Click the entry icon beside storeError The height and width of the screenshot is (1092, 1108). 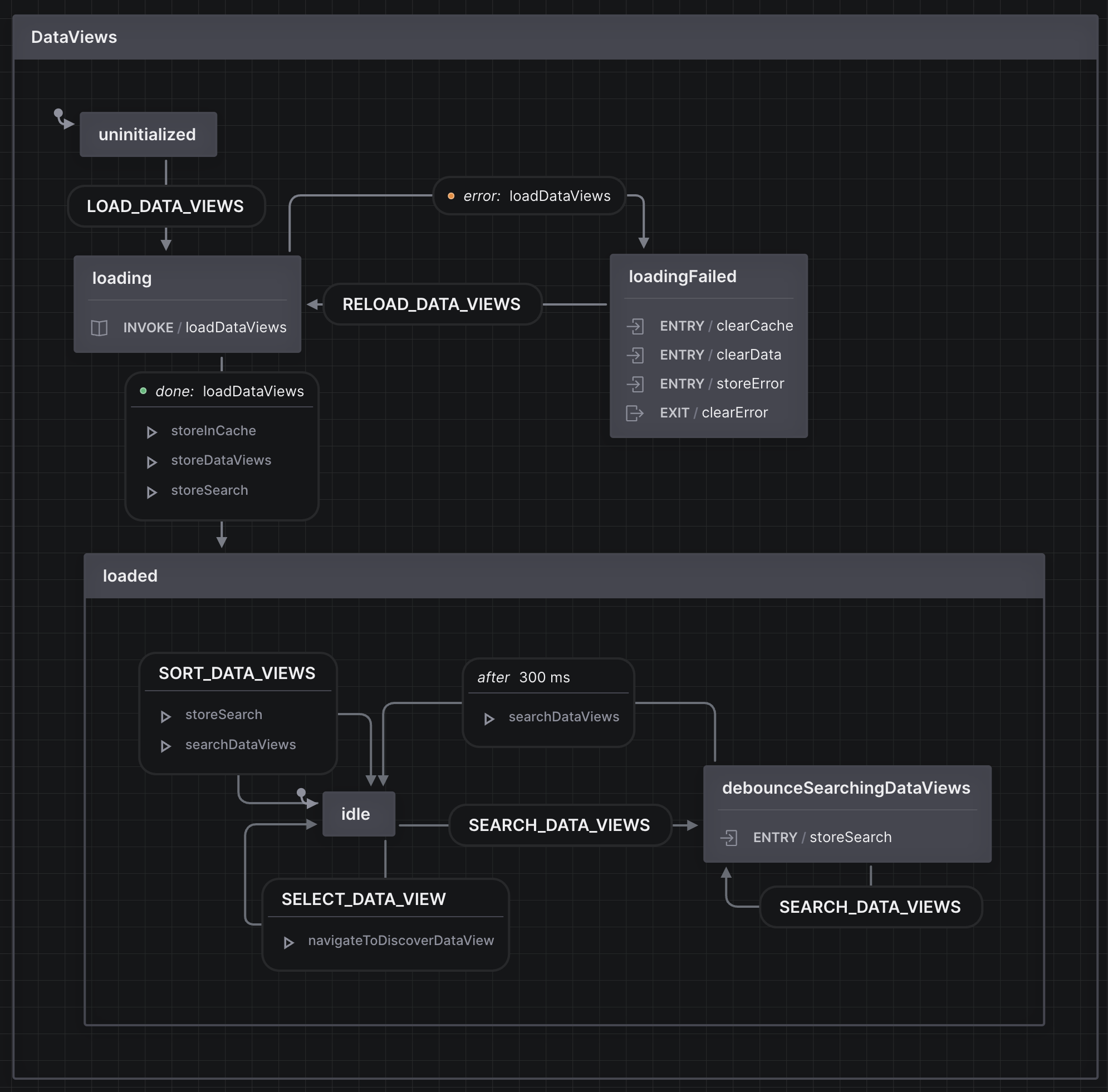pos(635,384)
